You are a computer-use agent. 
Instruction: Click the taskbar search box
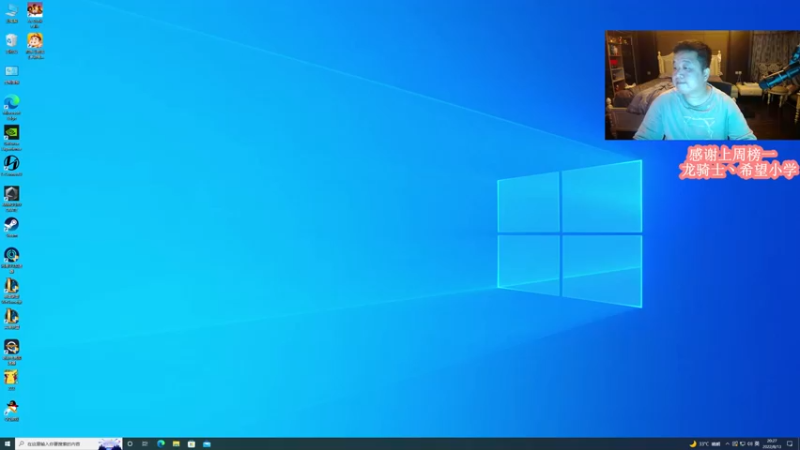coord(68,444)
